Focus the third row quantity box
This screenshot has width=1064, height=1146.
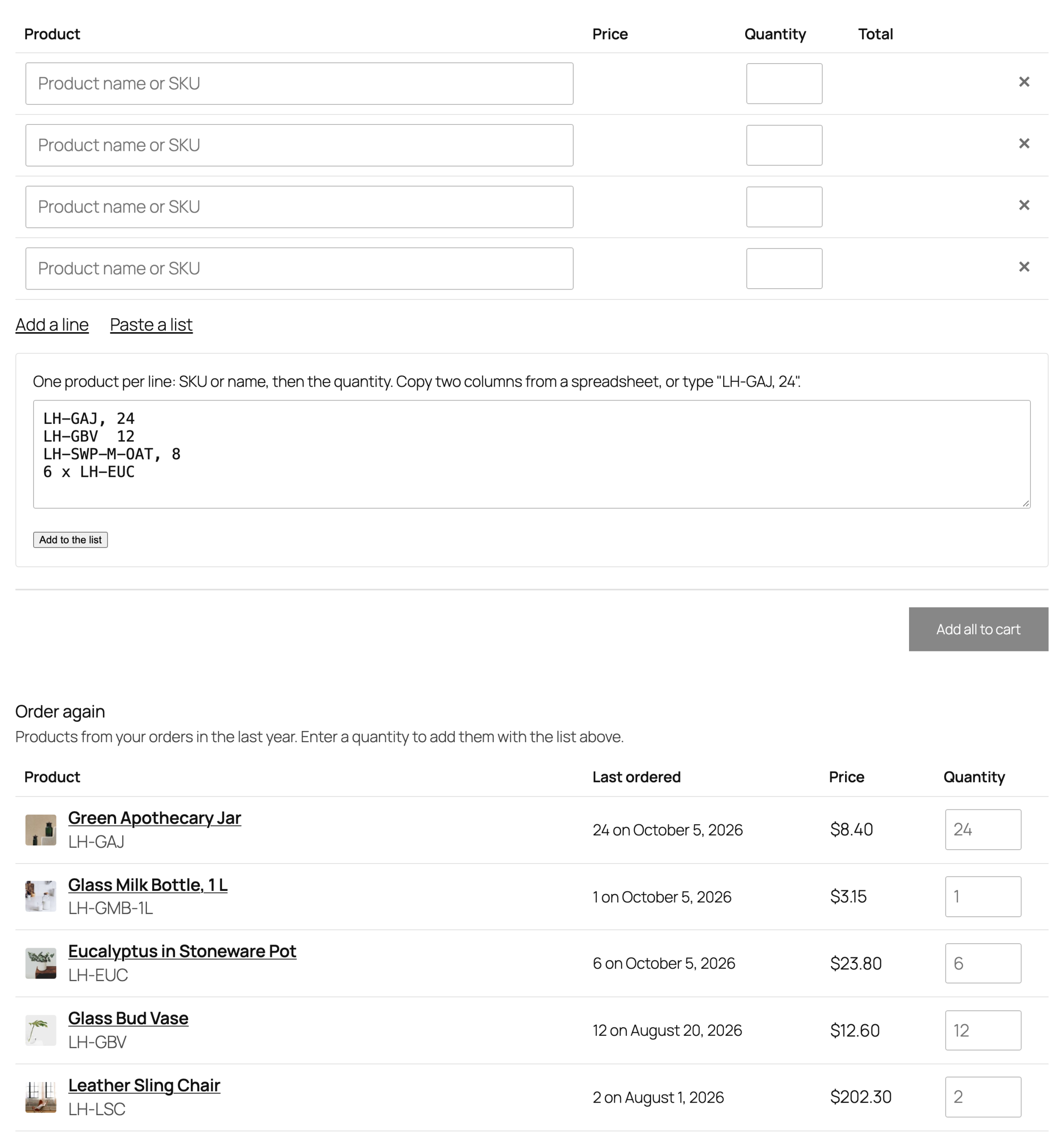(x=784, y=207)
